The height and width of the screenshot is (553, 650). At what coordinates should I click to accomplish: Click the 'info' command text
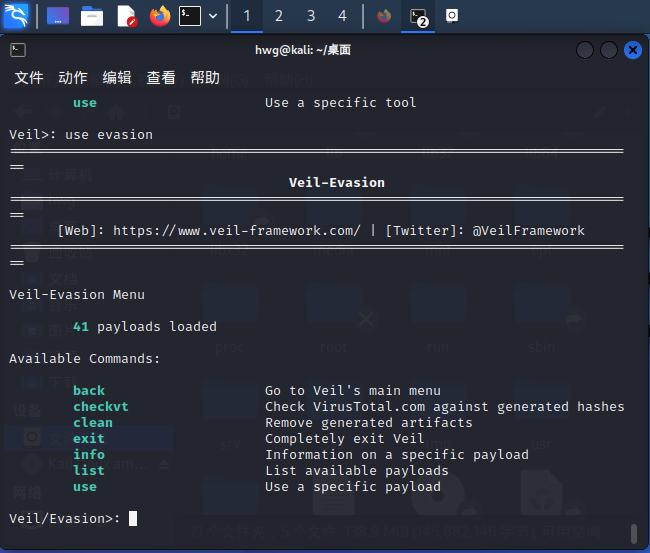89,454
